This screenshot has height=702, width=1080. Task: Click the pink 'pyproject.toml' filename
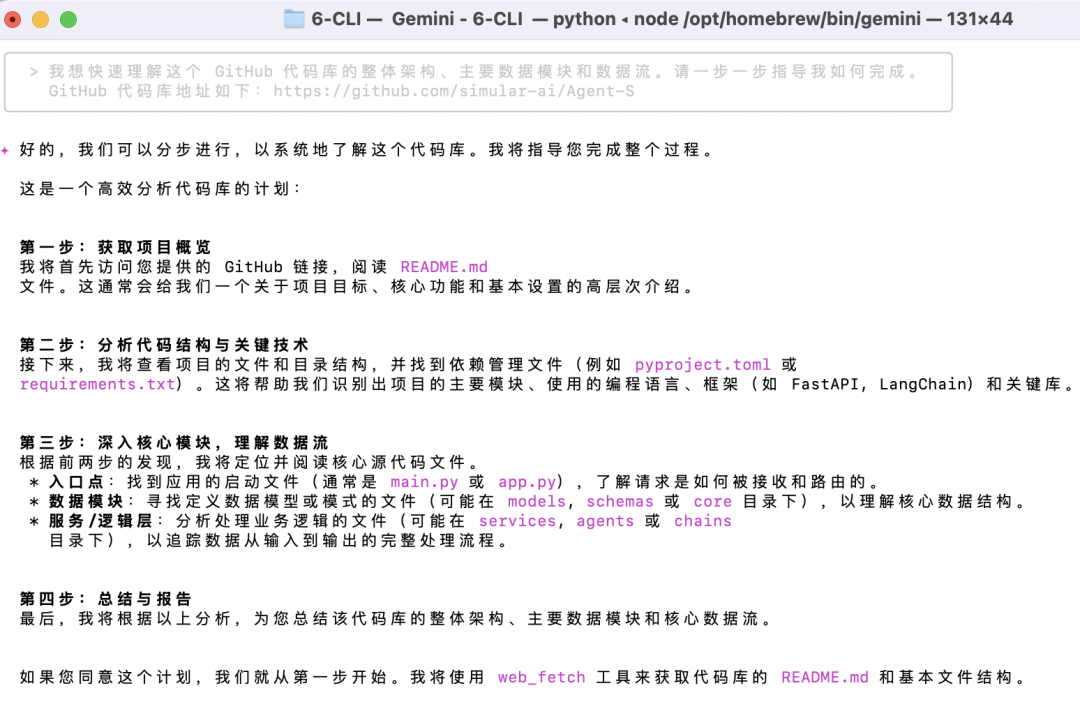[702, 364]
